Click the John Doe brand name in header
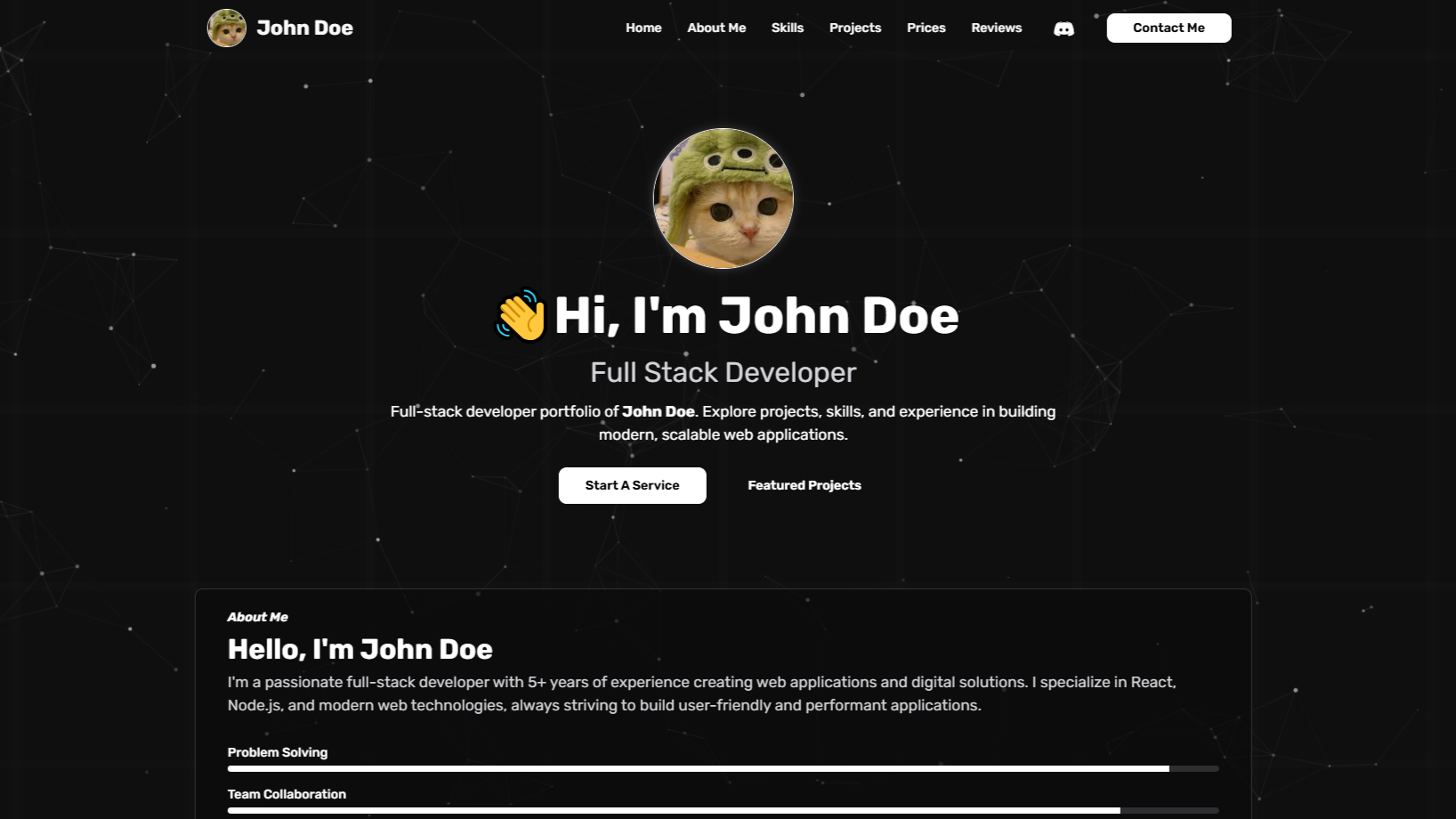Screen dimensions: 1456x819 tap(304, 28)
